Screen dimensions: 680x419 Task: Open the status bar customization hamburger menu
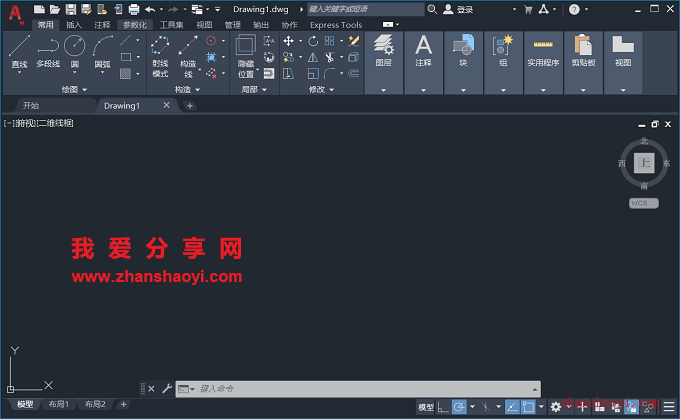pyautogui.click(x=669, y=407)
